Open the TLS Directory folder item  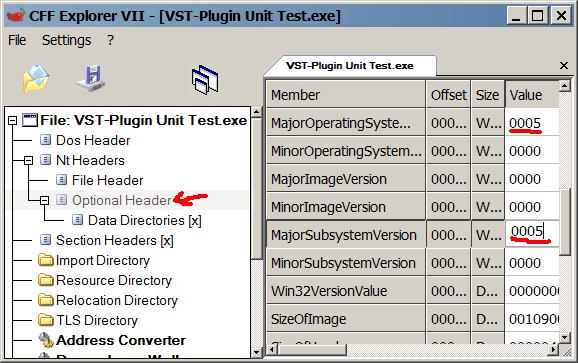click(88, 320)
